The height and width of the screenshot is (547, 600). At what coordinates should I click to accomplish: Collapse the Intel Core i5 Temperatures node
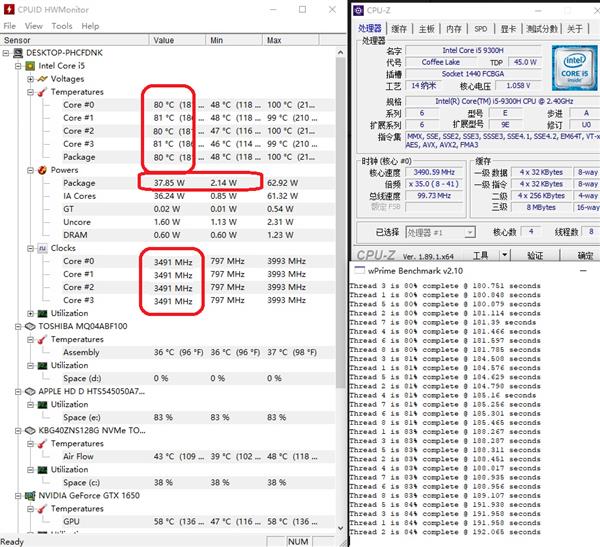click(x=30, y=92)
